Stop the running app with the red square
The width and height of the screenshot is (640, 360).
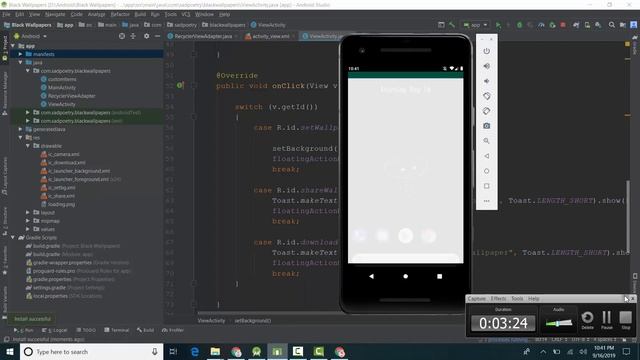[x=563, y=25]
